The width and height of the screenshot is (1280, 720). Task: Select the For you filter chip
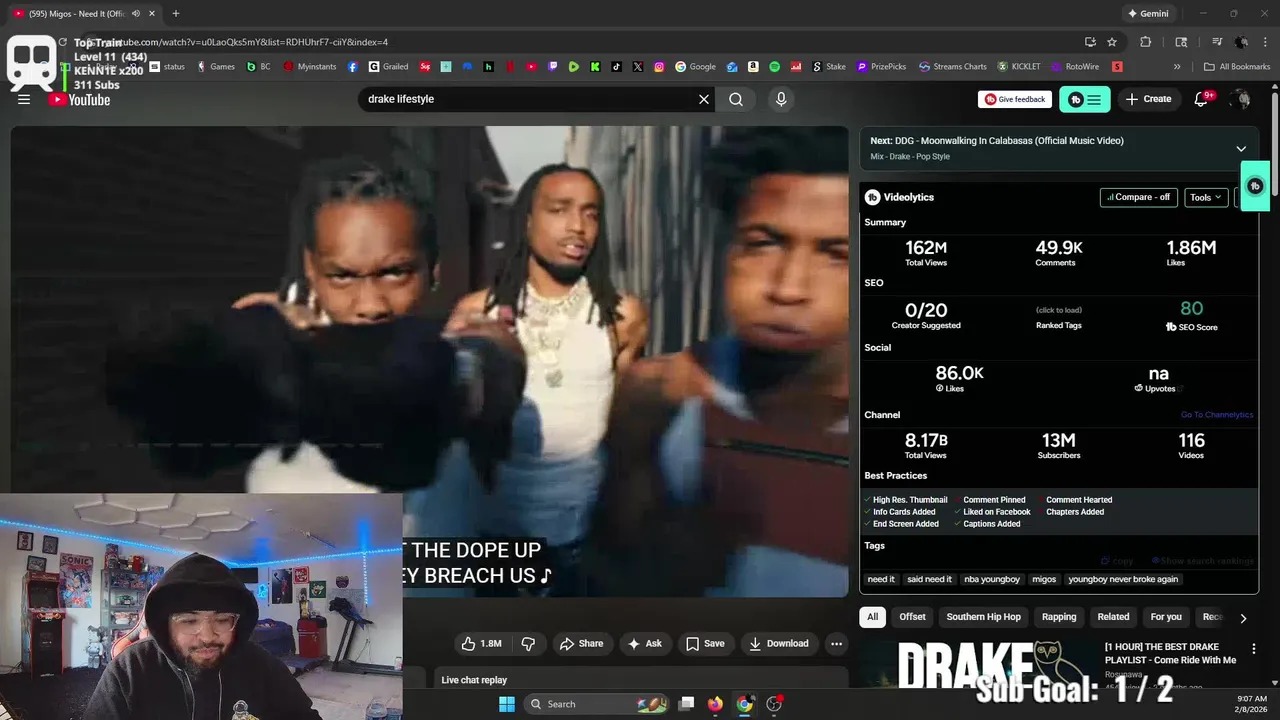pyautogui.click(x=1165, y=617)
